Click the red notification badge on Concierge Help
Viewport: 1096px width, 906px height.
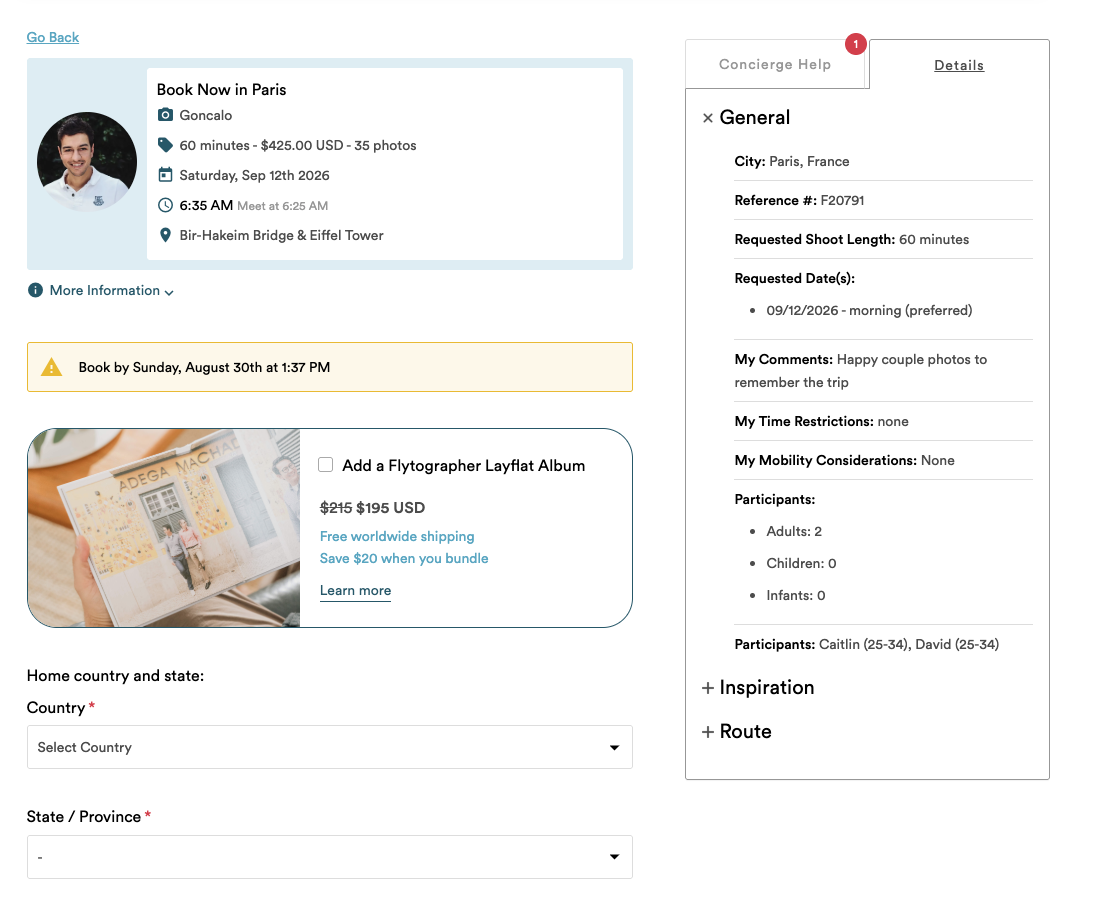[x=856, y=44]
